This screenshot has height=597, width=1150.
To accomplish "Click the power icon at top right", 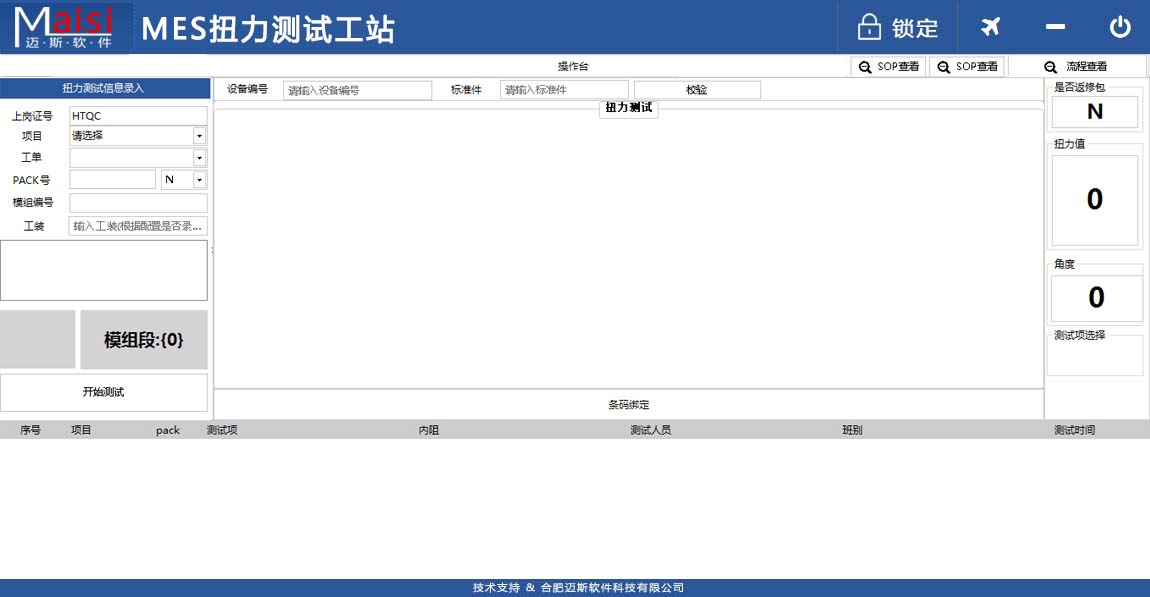I will pos(1119,27).
